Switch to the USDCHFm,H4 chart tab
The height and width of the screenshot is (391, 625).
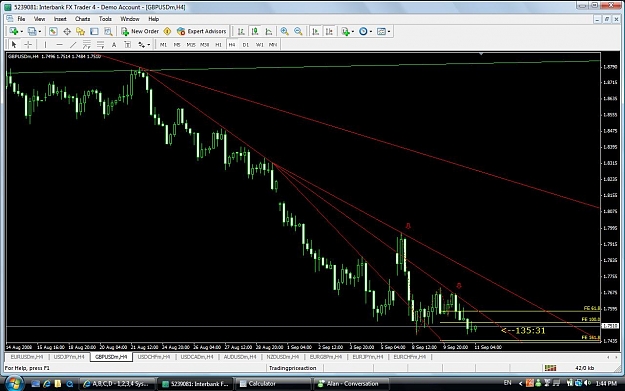(153, 357)
